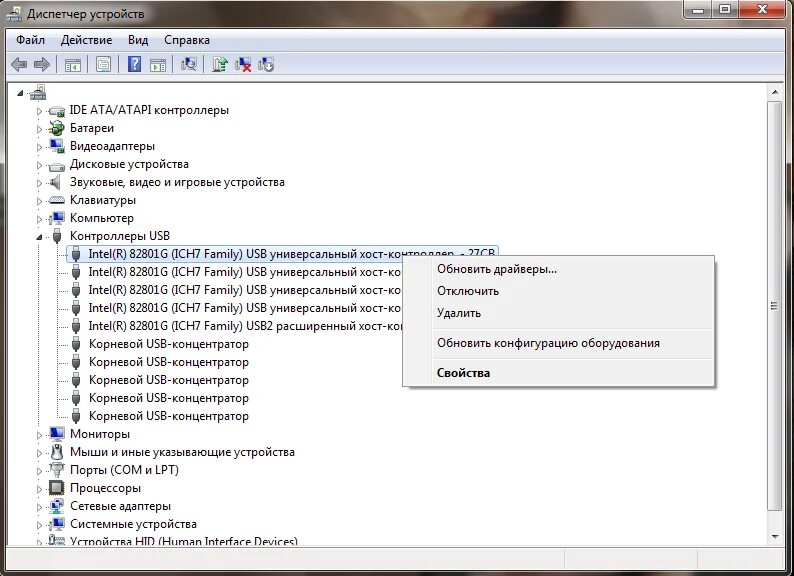Open the Вид menu
This screenshot has height=576, width=794.
pos(138,40)
